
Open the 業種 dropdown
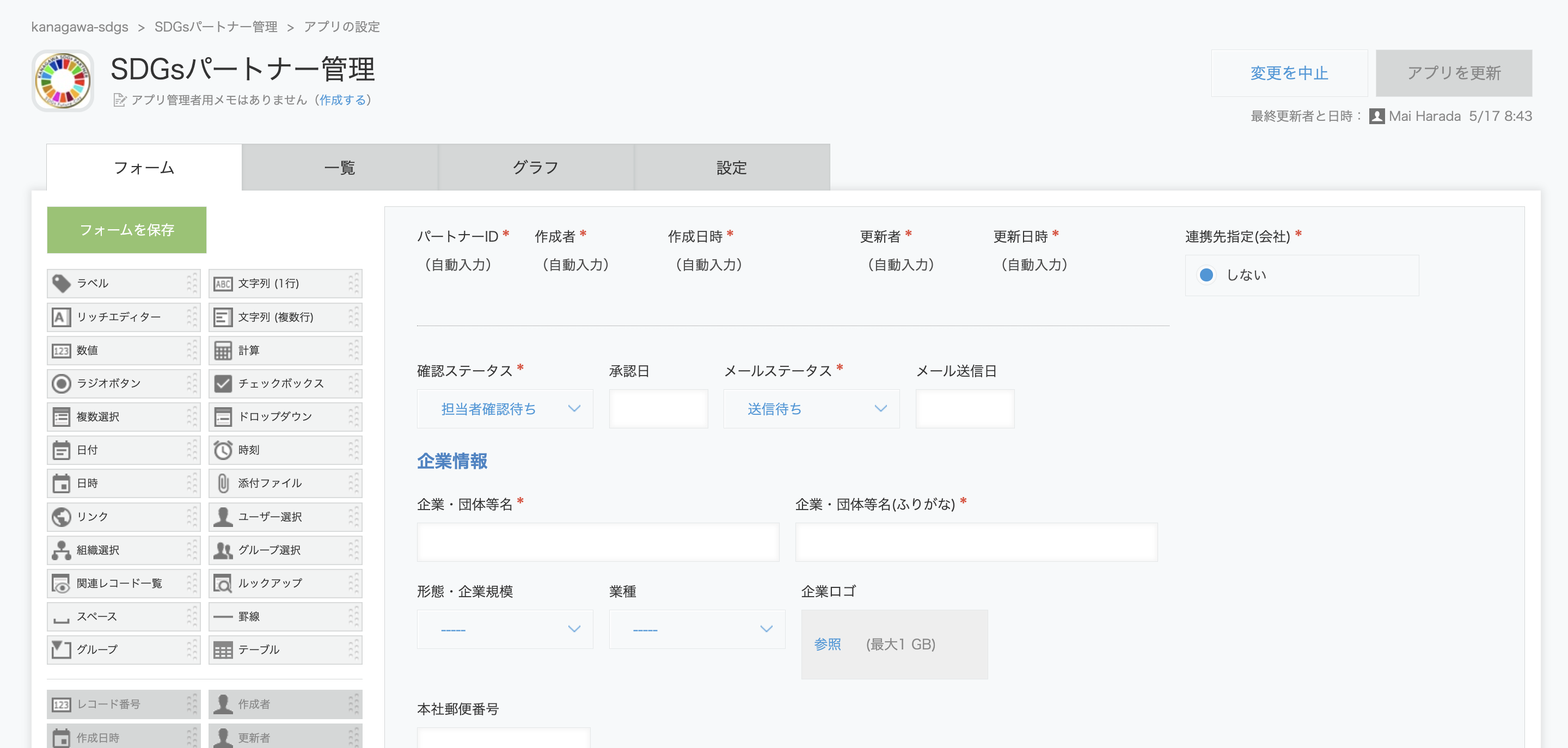click(x=696, y=629)
